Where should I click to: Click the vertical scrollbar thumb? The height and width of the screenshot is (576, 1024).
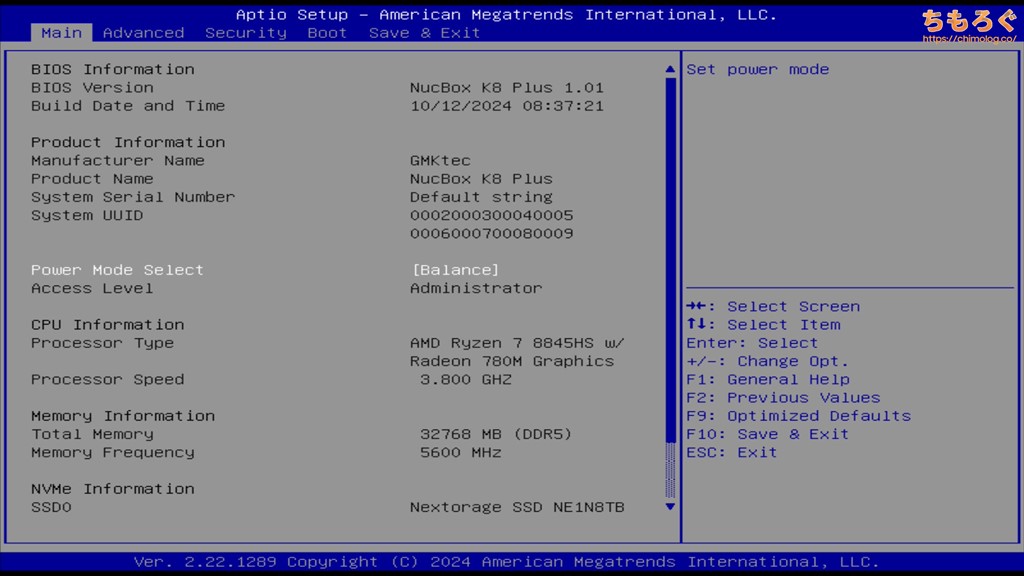coord(670,259)
